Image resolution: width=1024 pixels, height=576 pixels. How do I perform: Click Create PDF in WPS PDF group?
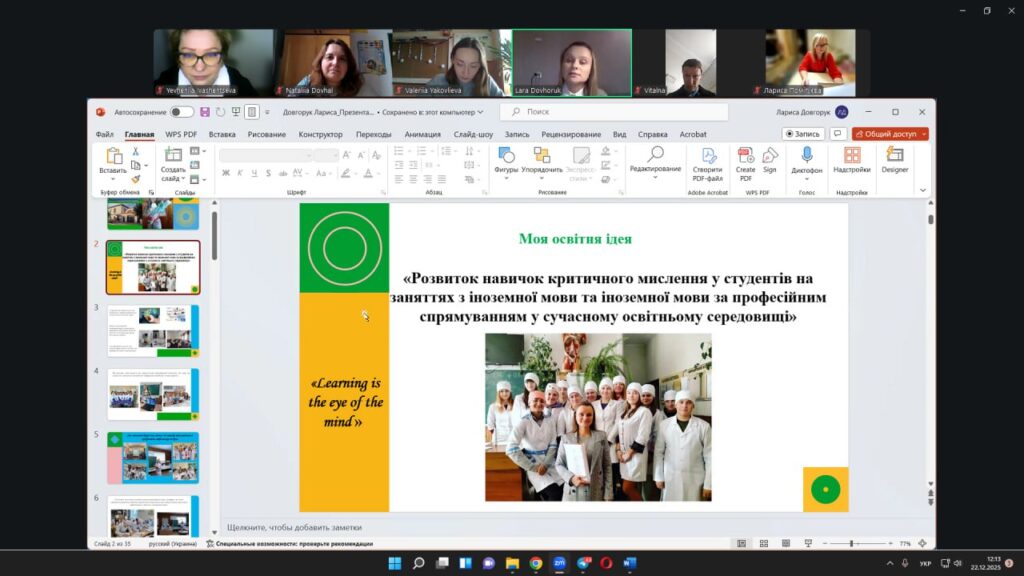(x=745, y=158)
